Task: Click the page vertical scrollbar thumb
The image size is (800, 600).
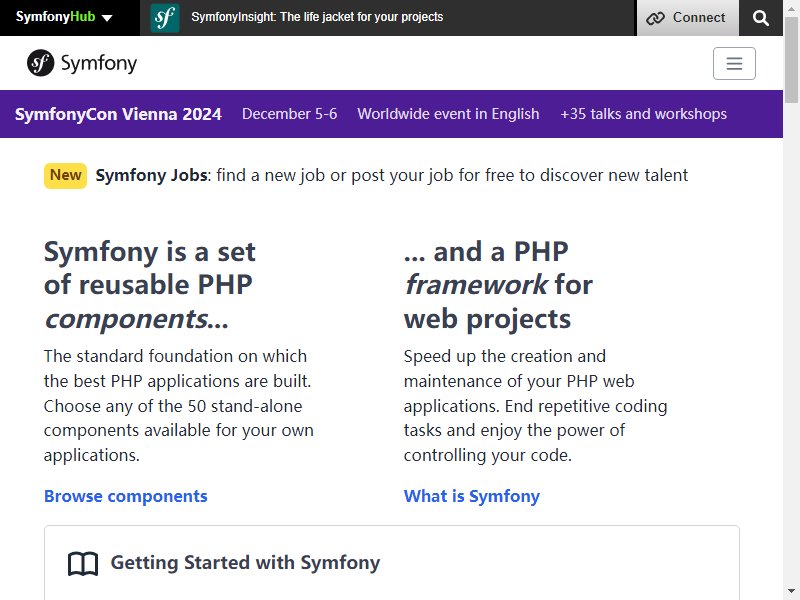Action: [791, 60]
